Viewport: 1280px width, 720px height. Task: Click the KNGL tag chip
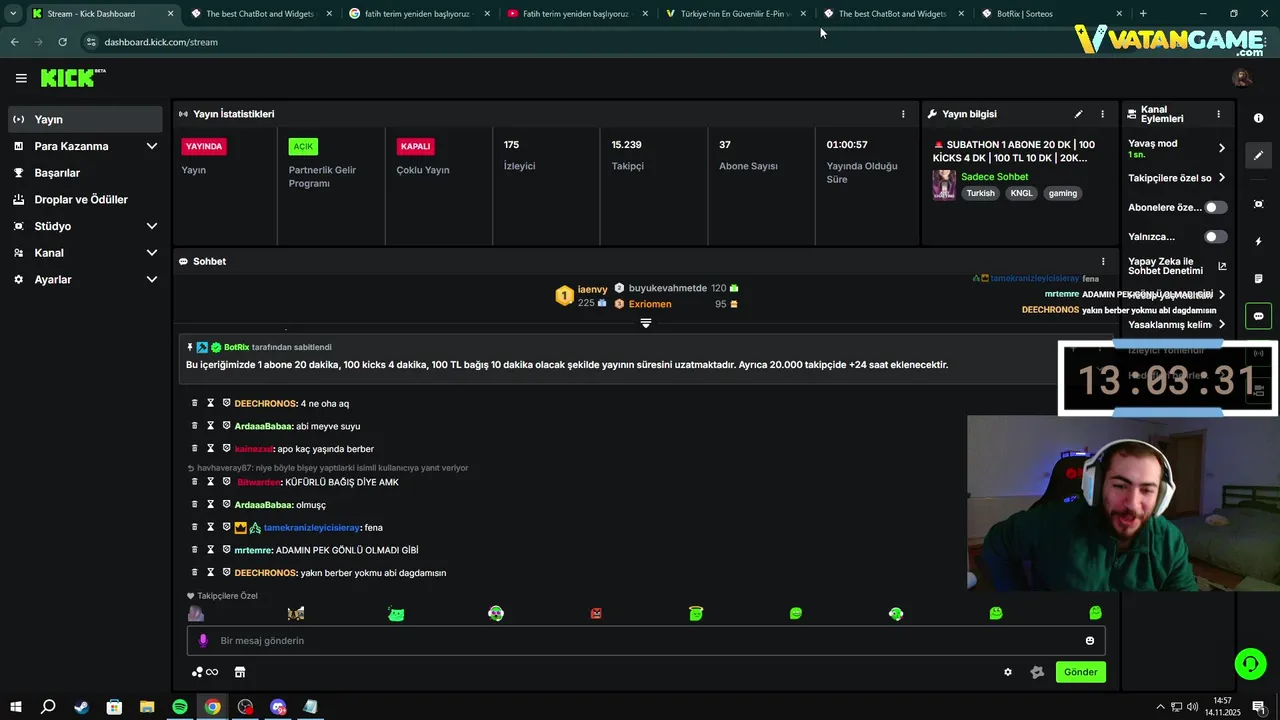[1021, 193]
